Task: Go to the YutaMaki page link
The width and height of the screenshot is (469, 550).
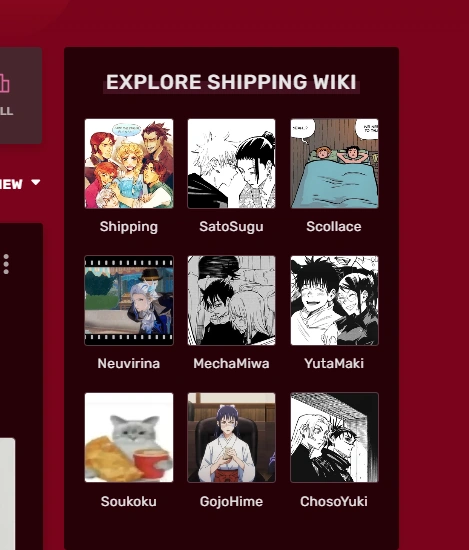Action: pyautogui.click(x=334, y=363)
